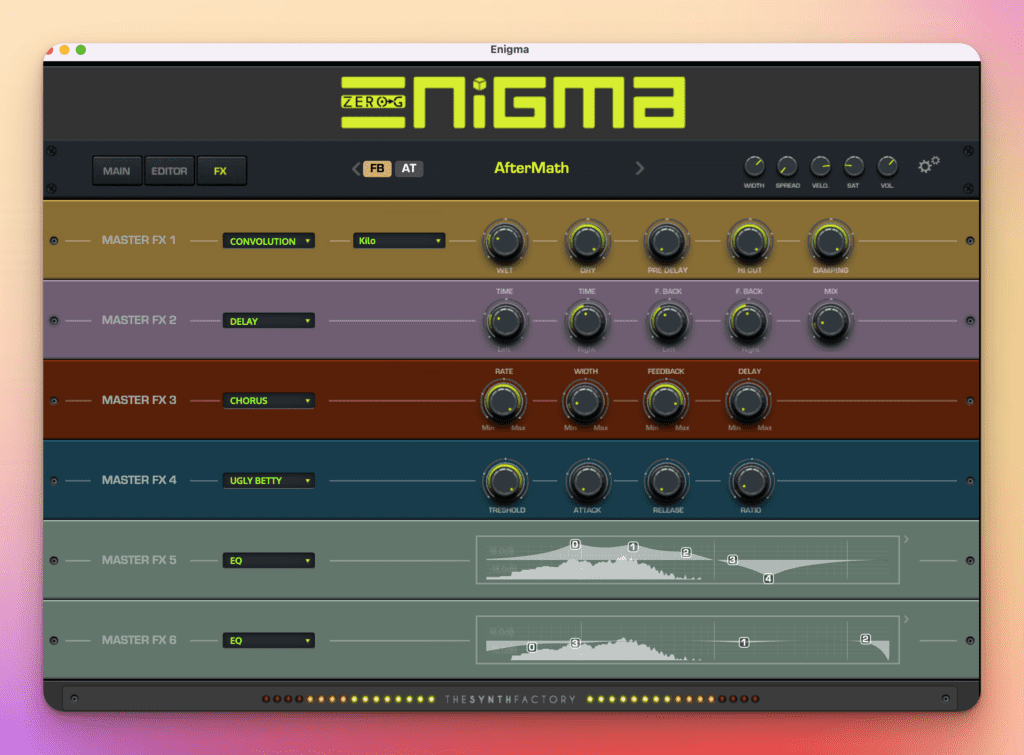Click the HI CUT knob
Viewport: 1024px width, 755px height.
point(750,242)
